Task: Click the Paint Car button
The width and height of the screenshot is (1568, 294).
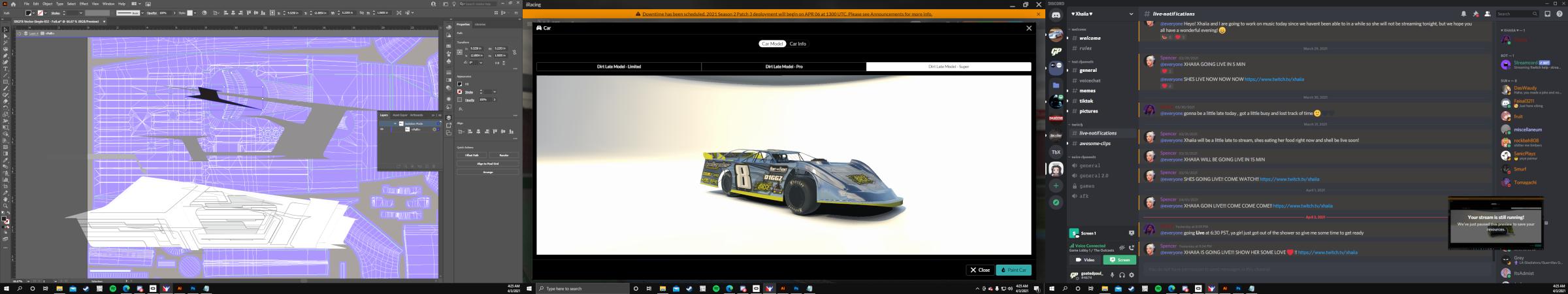Action: click(x=1013, y=270)
